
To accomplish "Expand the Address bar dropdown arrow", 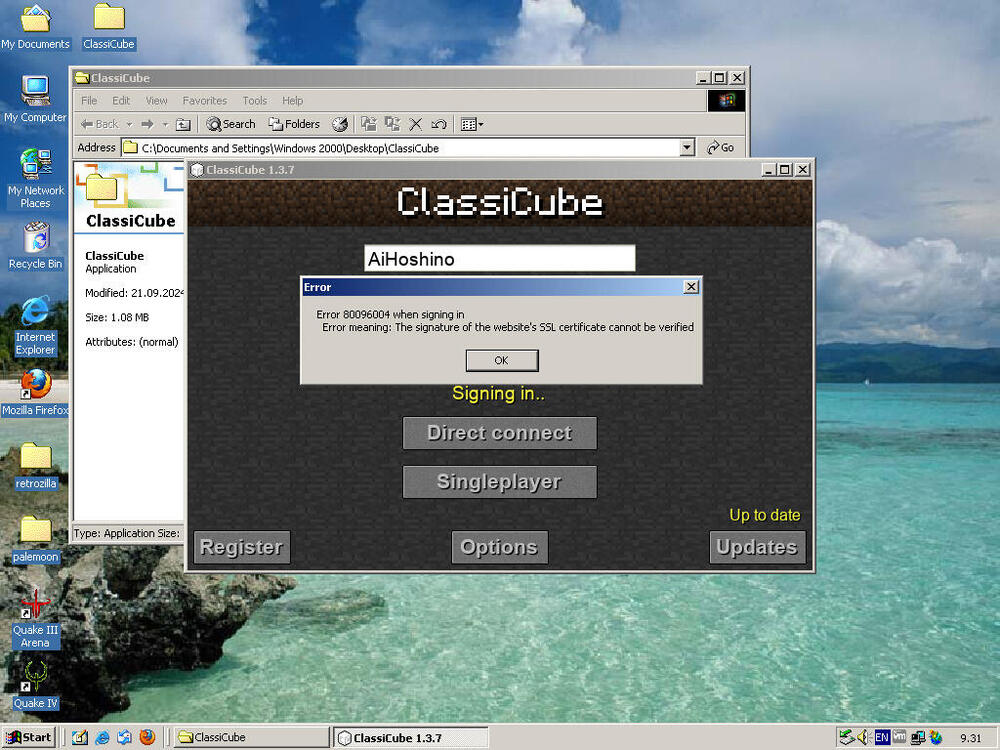I will point(687,148).
